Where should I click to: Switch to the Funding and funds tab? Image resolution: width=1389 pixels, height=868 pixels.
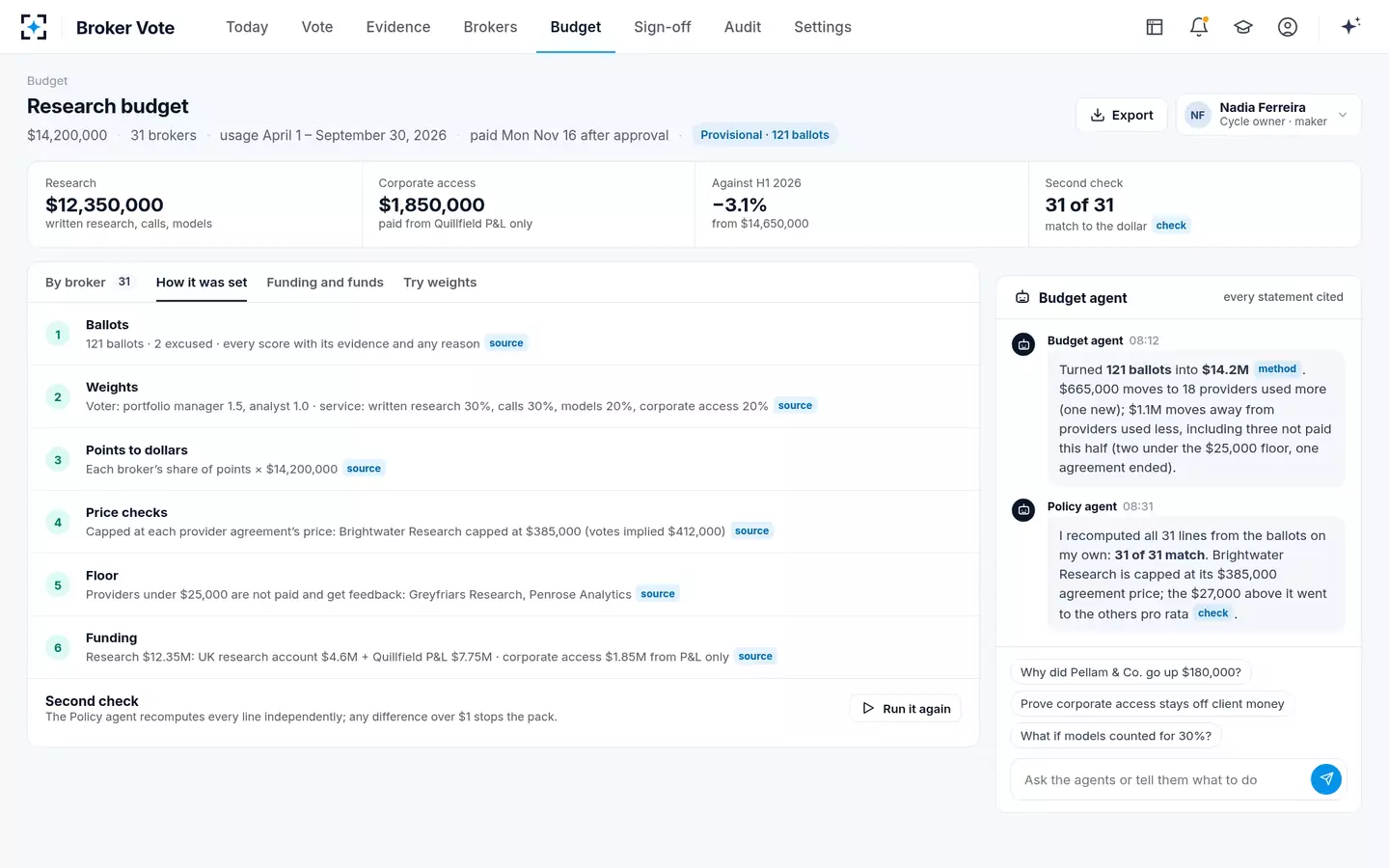(325, 283)
